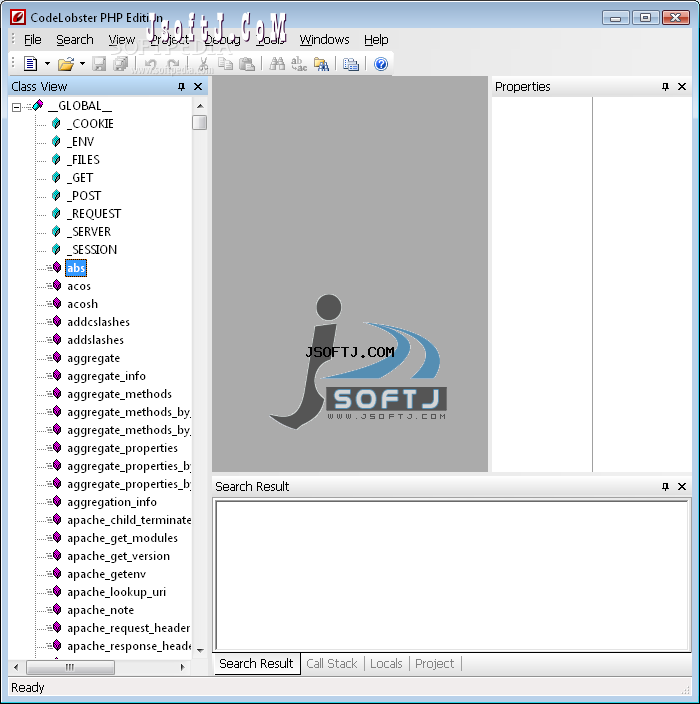This screenshot has width=700, height=704.
Task: Select the _FILES variable item
Action: [84, 160]
